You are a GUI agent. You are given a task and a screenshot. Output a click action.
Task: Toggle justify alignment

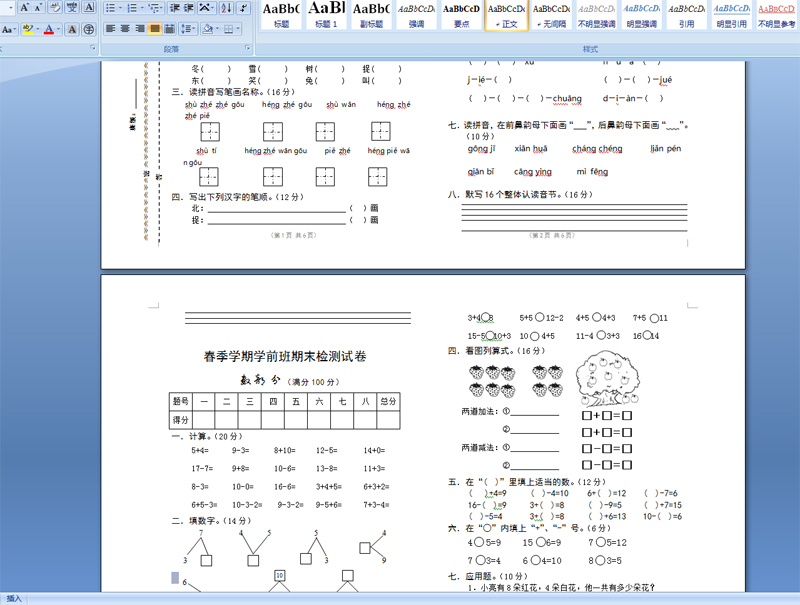click(155, 29)
